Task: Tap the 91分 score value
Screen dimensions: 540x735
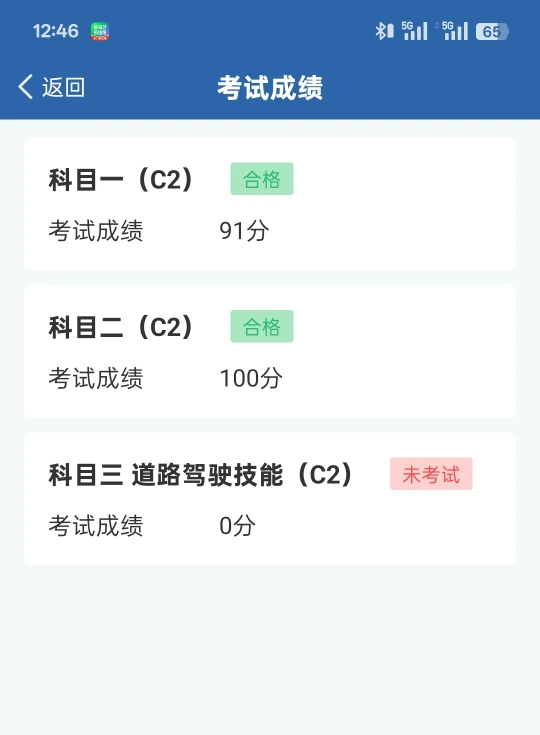Action: point(244,231)
